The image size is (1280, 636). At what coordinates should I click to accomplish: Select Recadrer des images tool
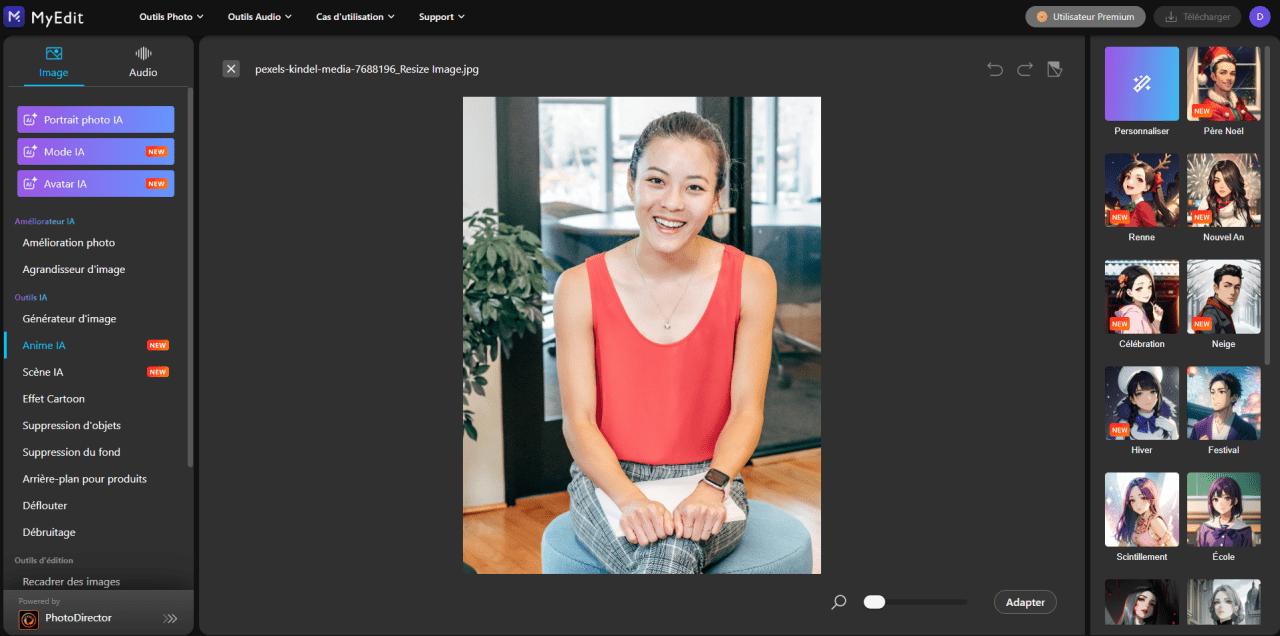(71, 582)
